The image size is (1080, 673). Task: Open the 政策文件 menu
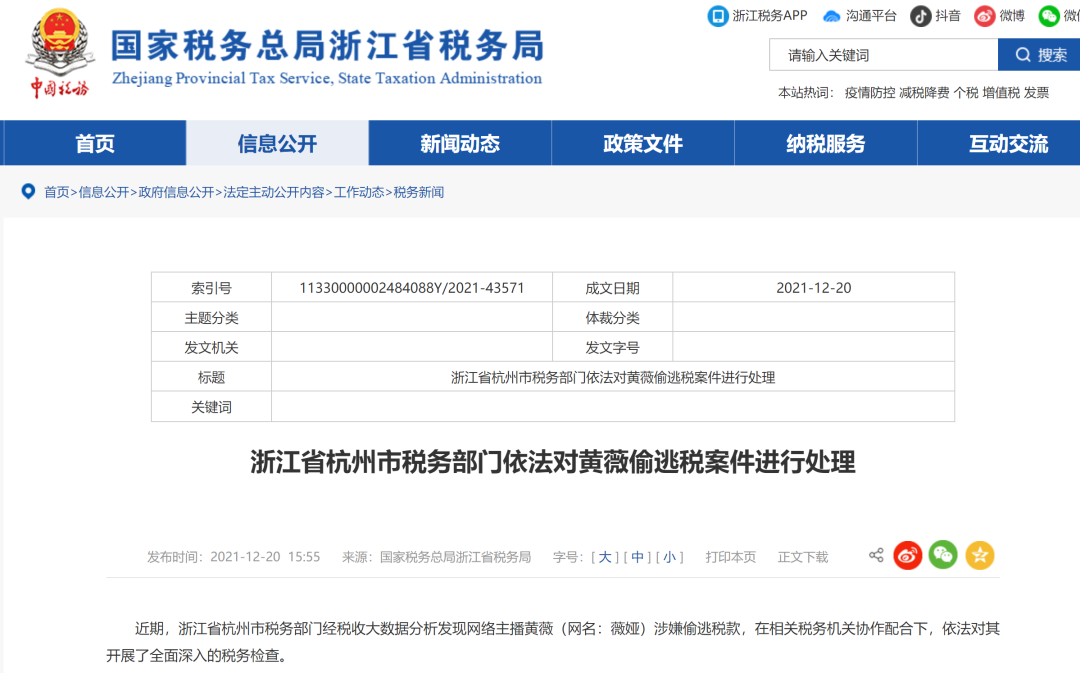[x=642, y=142]
